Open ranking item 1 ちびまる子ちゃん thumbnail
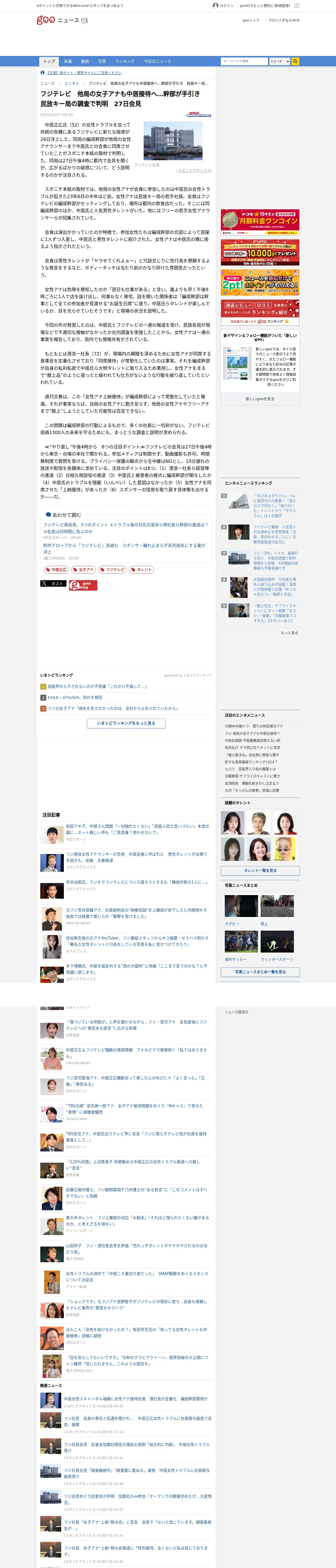The height and width of the screenshot is (1568, 336). tap(238, 501)
